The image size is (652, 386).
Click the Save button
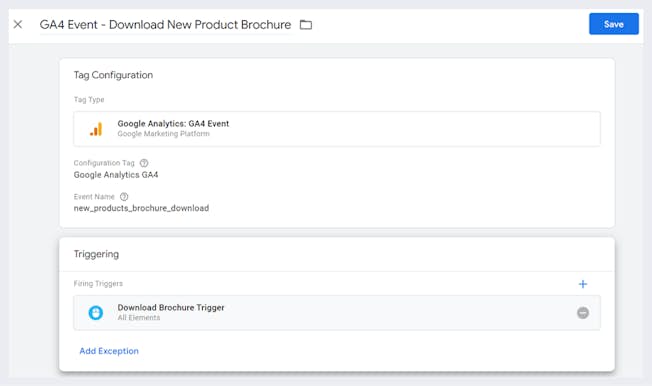(x=614, y=24)
